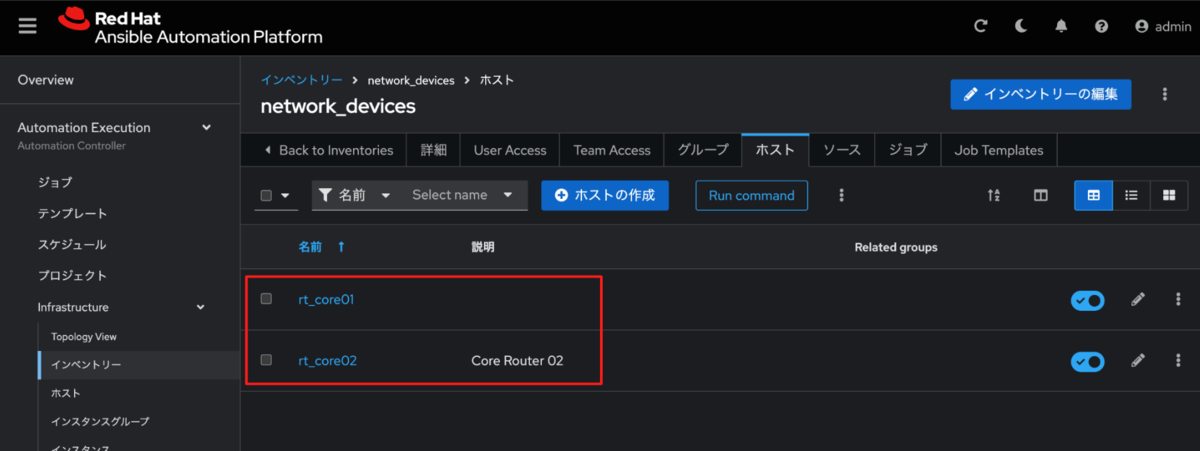The image size is (1200, 451).
Task: Open the グループ tab
Action: (703, 150)
